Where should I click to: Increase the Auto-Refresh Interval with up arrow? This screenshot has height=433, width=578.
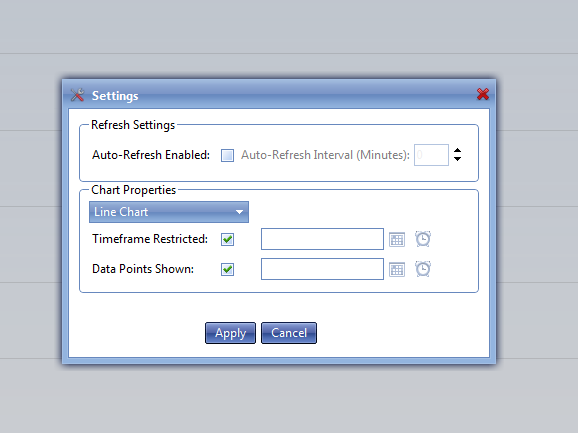[x=457, y=151]
